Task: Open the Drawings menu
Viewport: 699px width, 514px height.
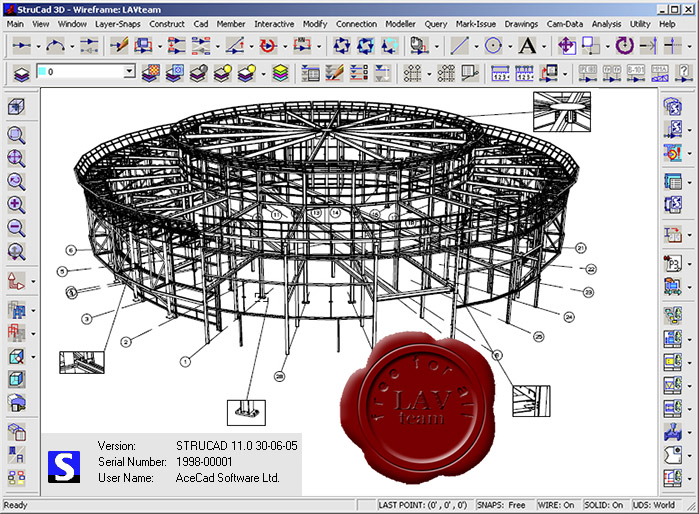Action: pos(521,24)
